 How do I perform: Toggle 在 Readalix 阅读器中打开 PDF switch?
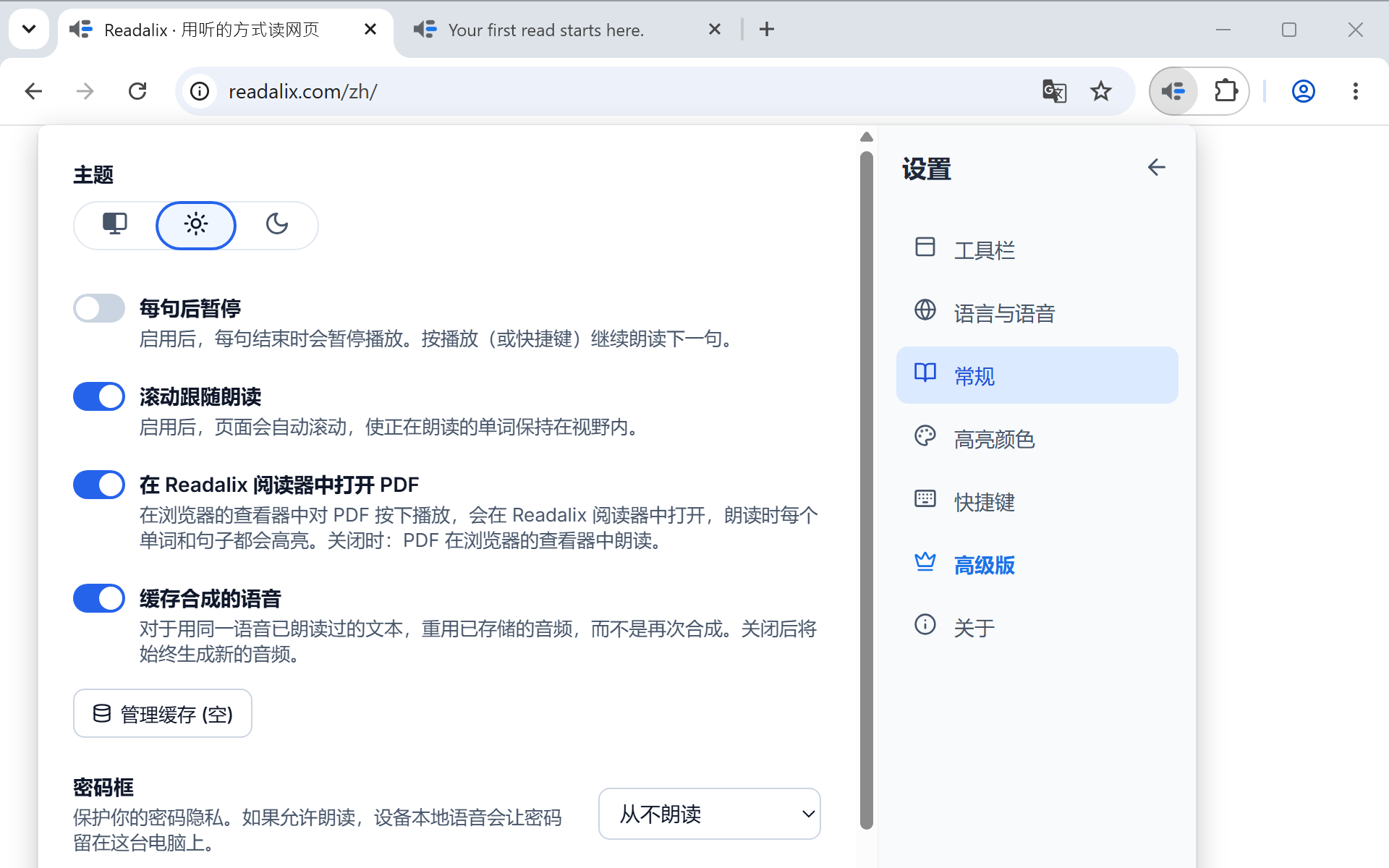pyautogui.click(x=99, y=485)
